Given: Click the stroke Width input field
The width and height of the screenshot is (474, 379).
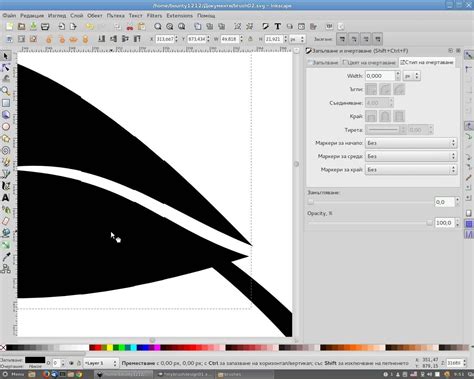Looking at the screenshot, I should 380,76.
